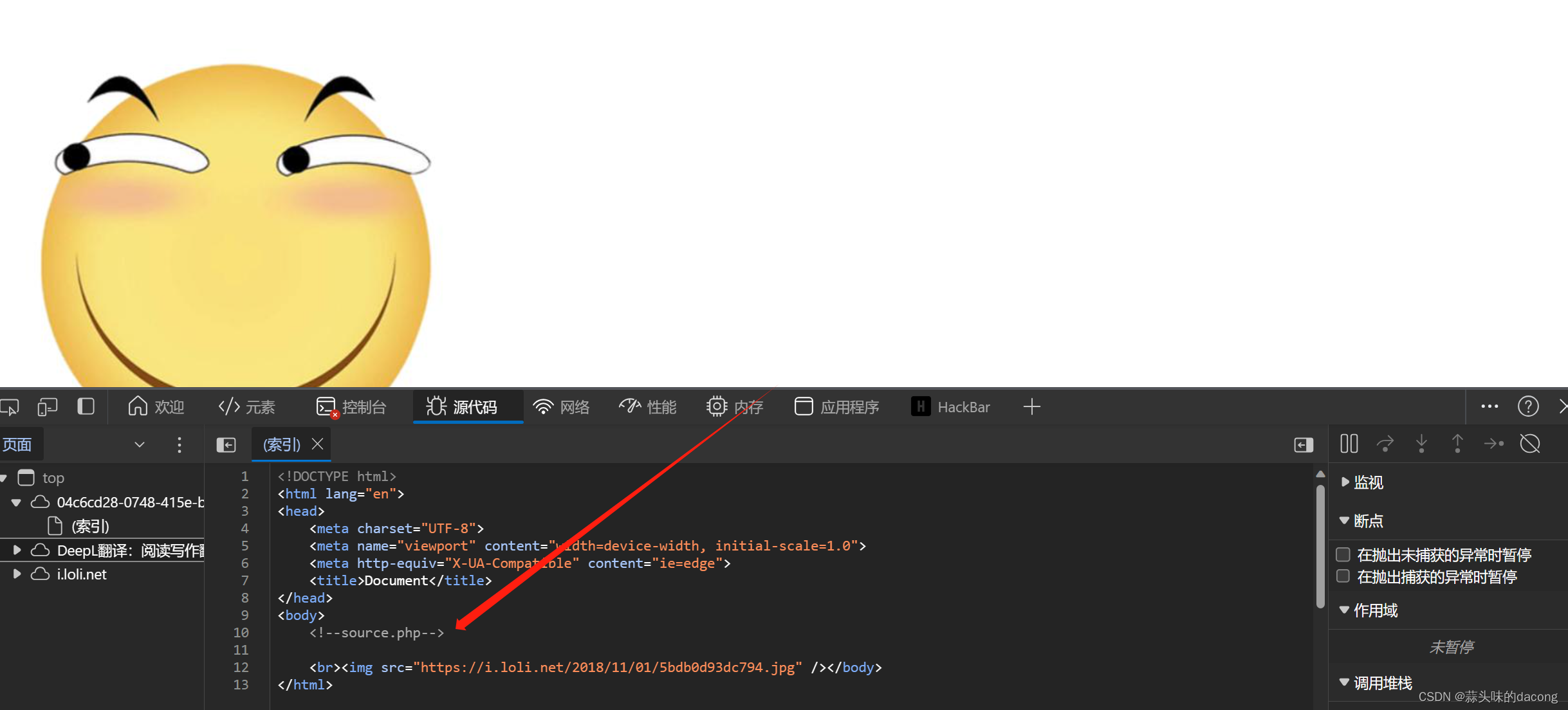
Task: Click the inspect element picker icon
Action: point(10,407)
